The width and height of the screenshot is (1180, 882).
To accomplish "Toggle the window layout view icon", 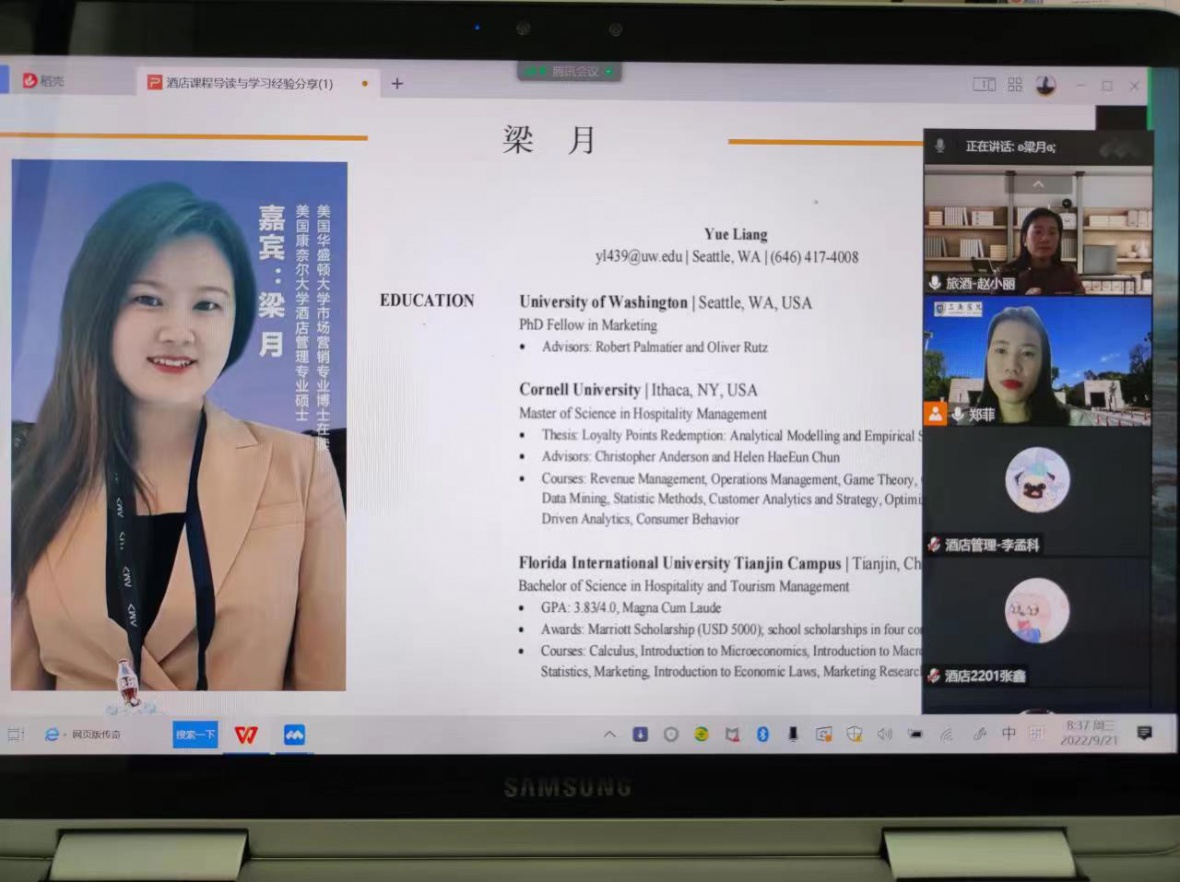I will (x=984, y=85).
